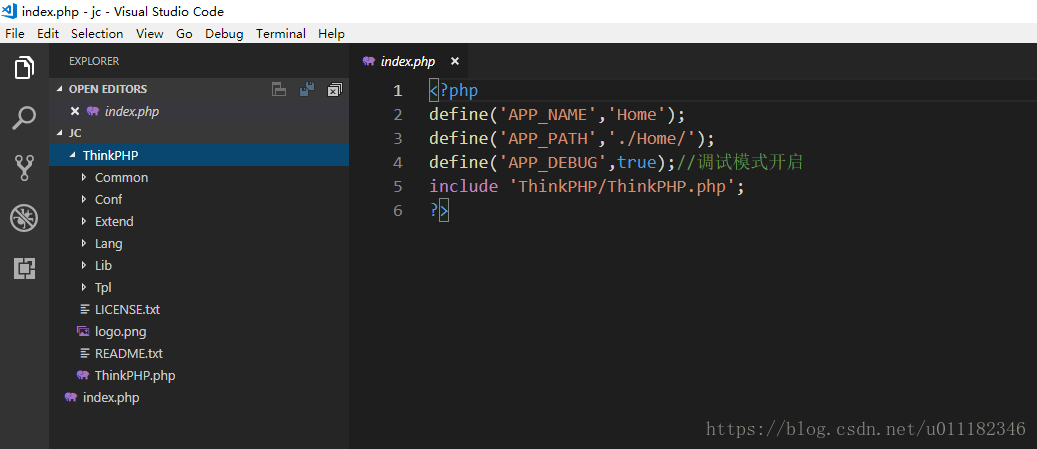Collapse the Open Editors section
1037x449 pixels.
59,89
